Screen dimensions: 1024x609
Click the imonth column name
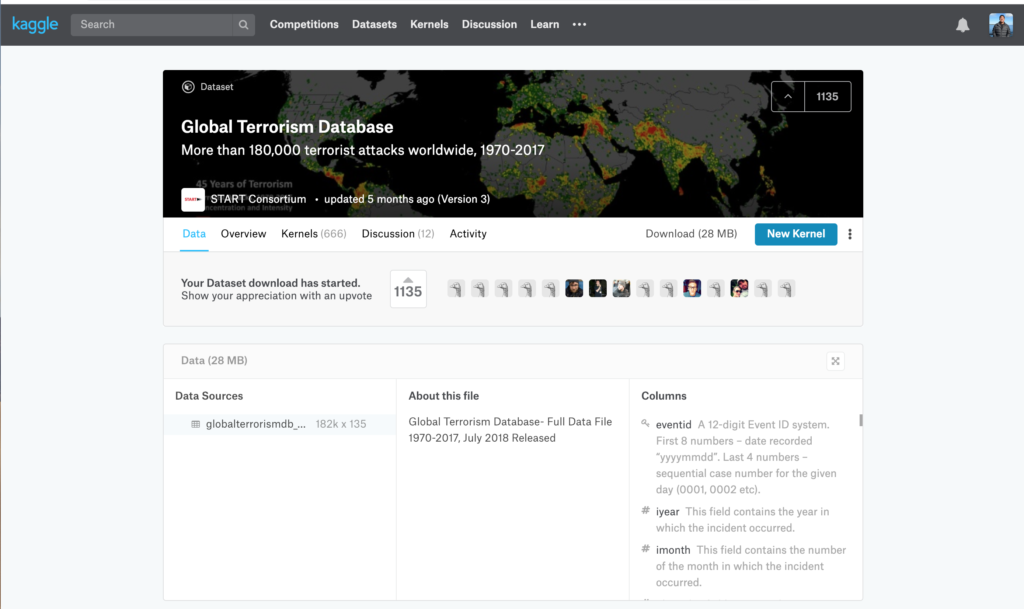[673, 550]
